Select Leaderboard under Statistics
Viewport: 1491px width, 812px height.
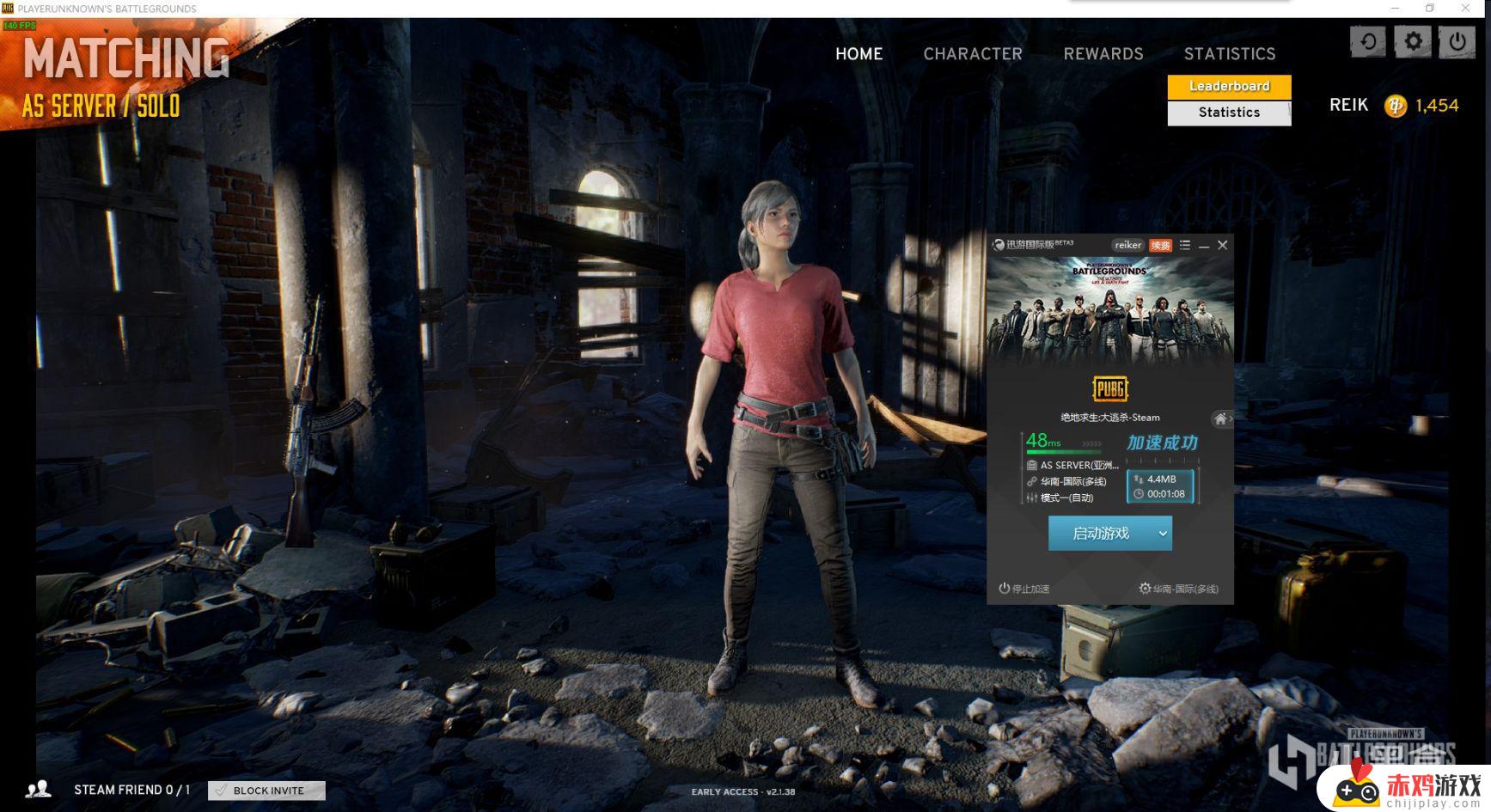pos(1229,86)
